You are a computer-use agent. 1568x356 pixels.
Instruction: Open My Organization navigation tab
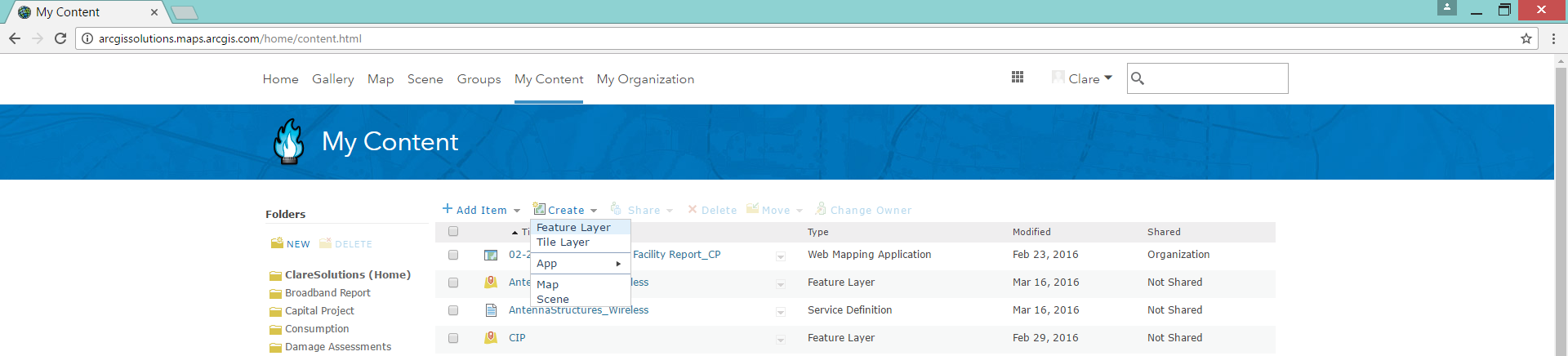(645, 79)
